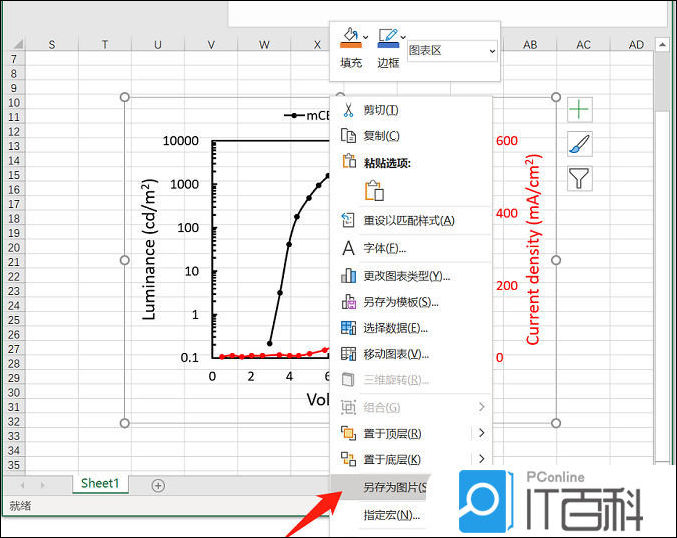Select column V header
Screen dimensions: 677x538
[211, 44]
